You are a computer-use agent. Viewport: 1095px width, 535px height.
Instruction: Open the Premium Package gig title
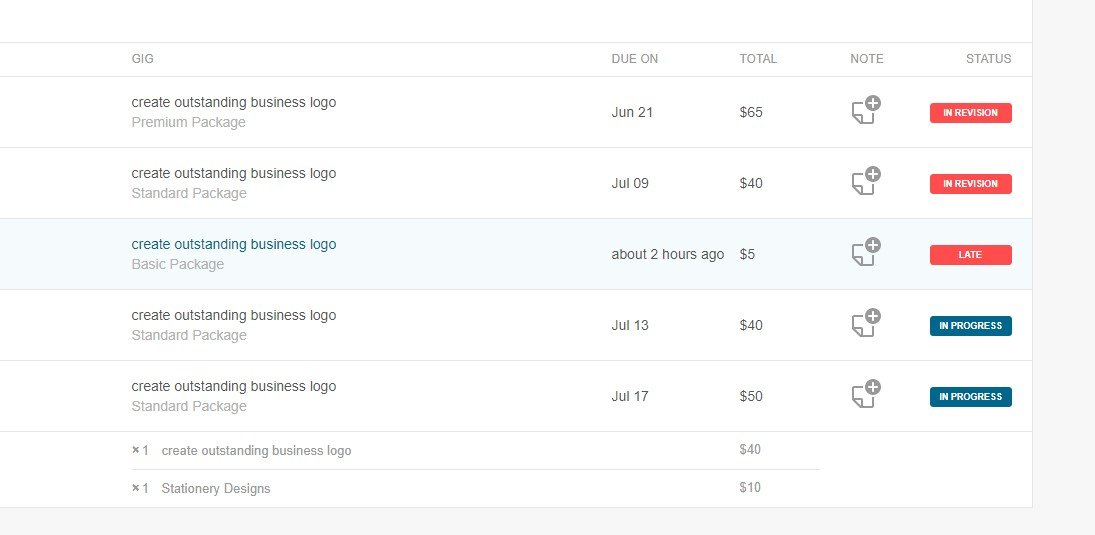tap(234, 103)
